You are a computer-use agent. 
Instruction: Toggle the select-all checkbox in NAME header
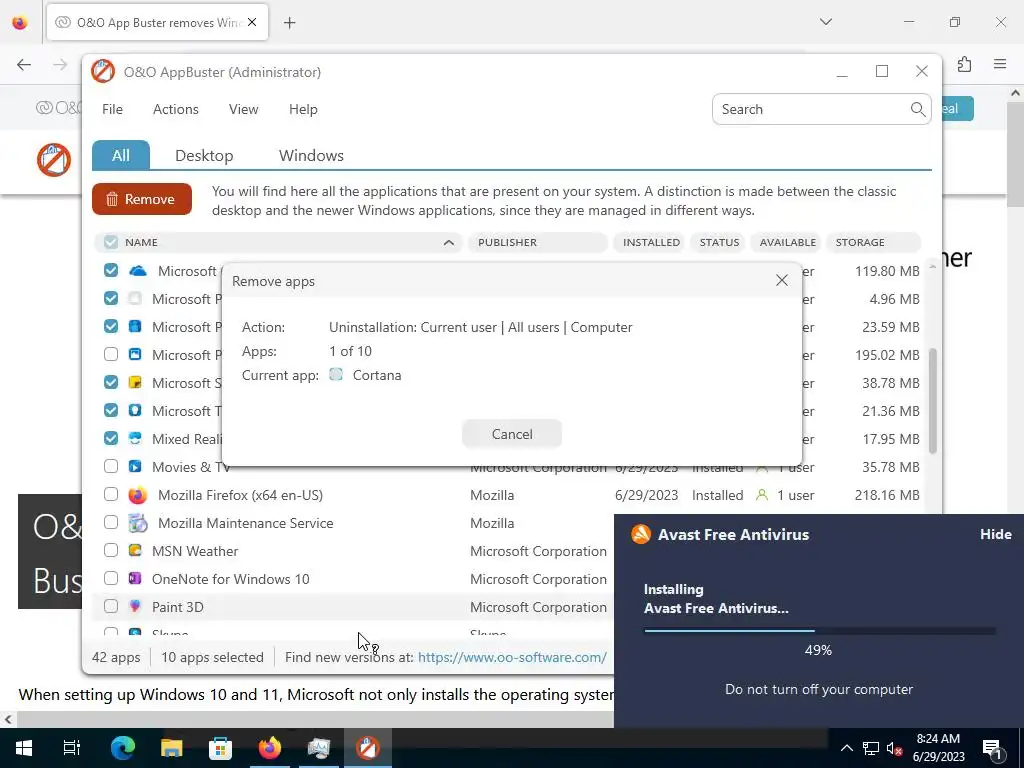point(111,242)
